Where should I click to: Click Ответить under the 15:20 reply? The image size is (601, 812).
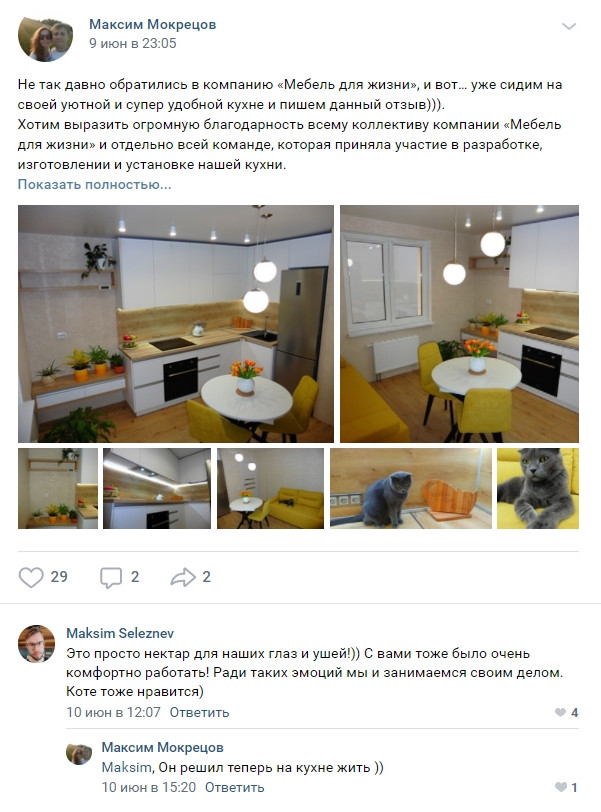pos(234,788)
